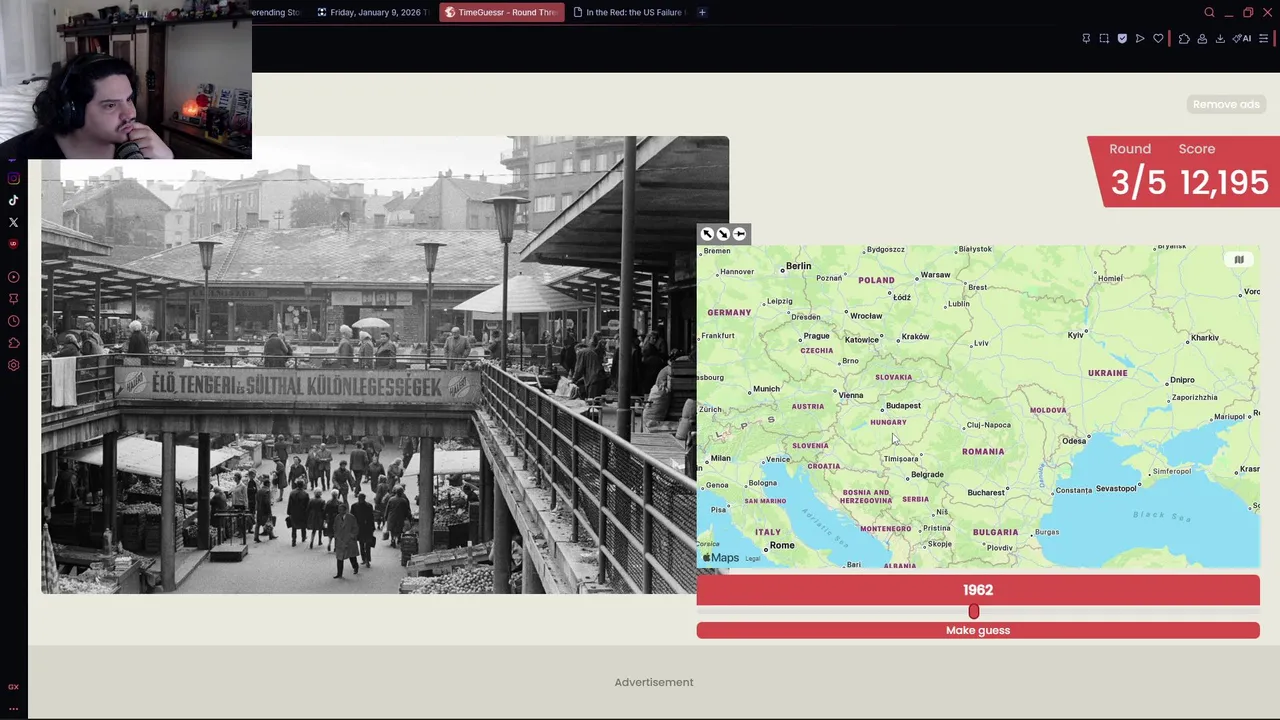Click Rome on the map

click(x=782, y=545)
